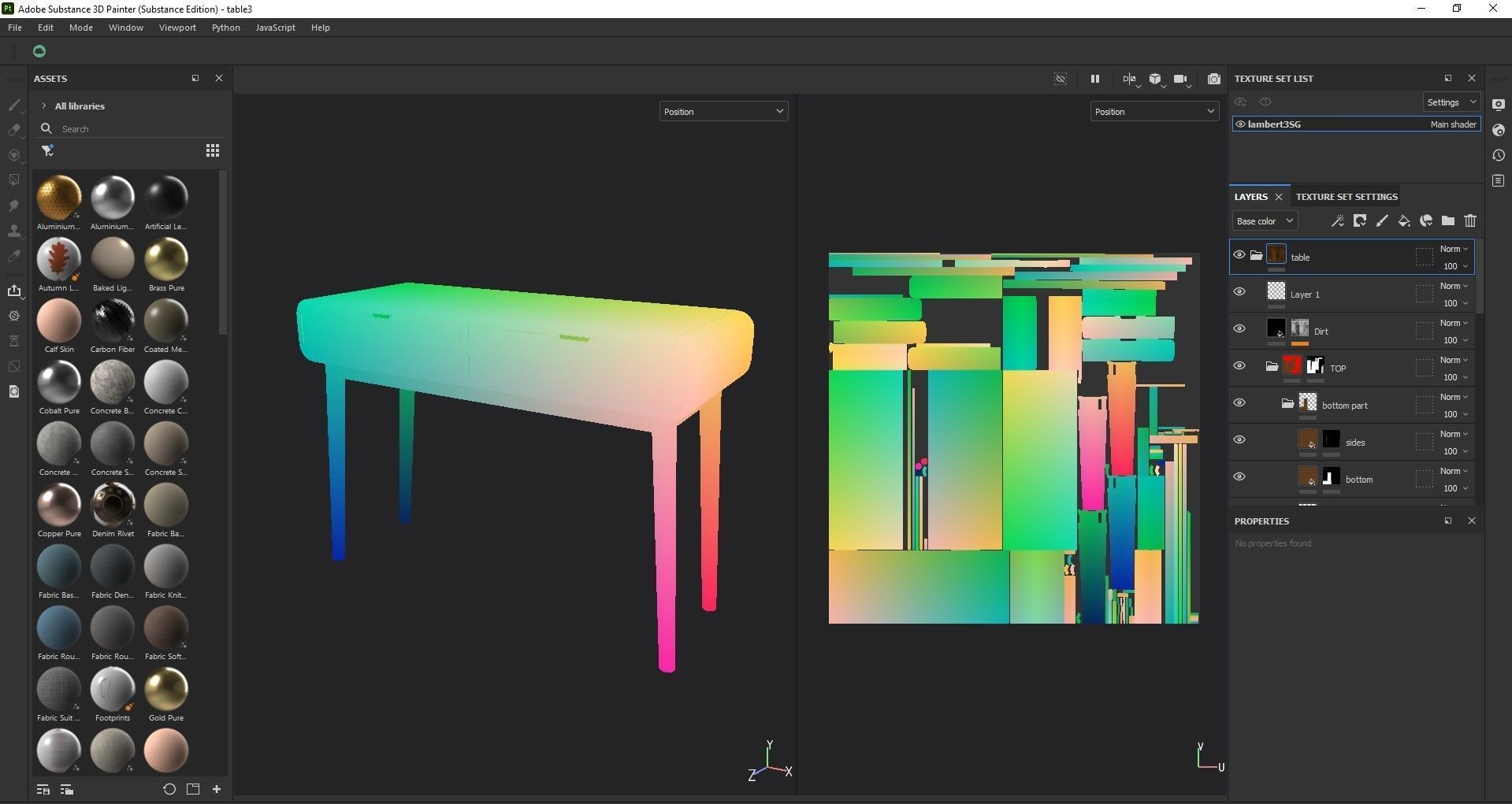The width and height of the screenshot is (1512, 804).
Task: Select the Projection tool
Action: [x=13, y=155]
